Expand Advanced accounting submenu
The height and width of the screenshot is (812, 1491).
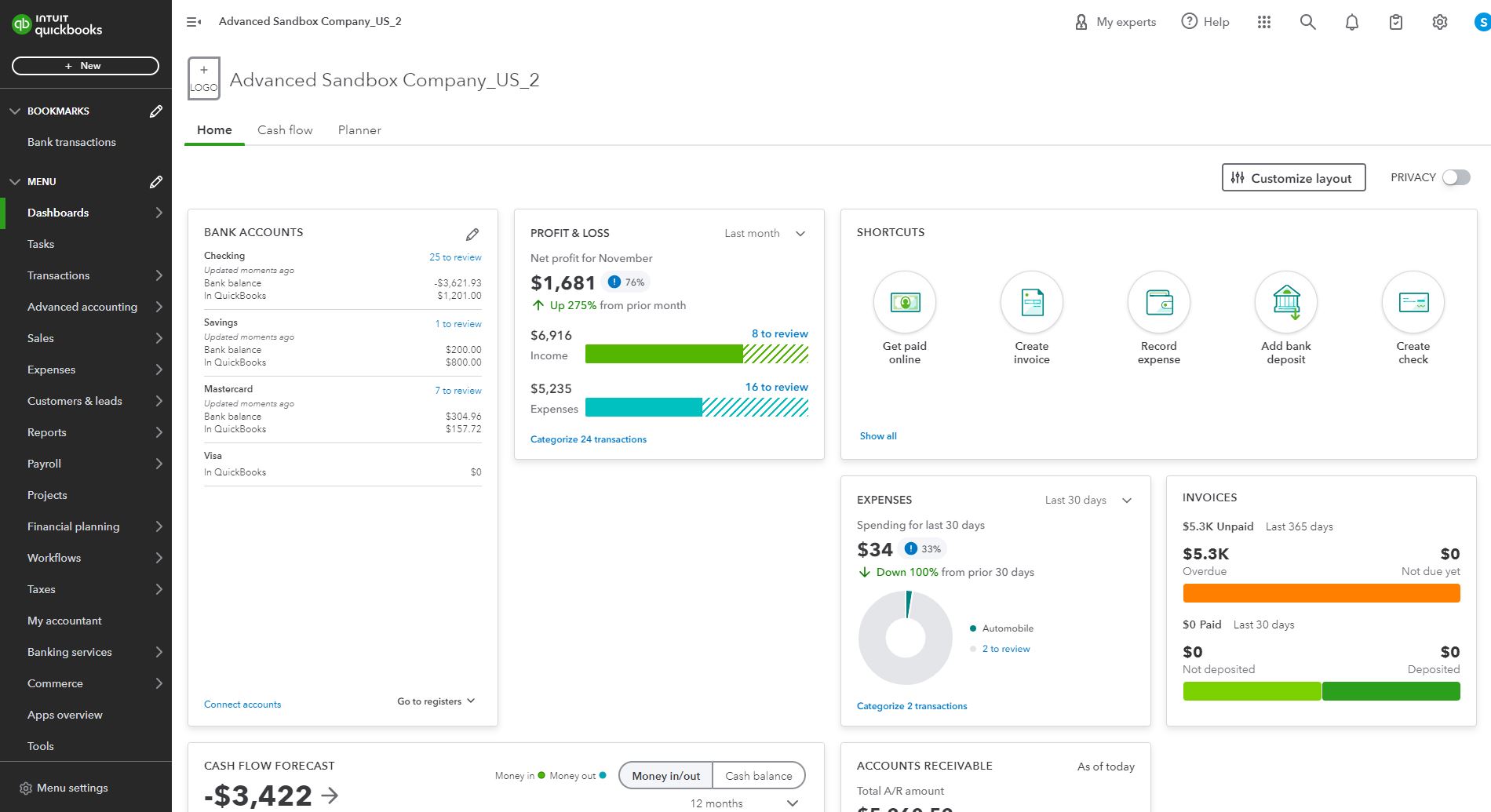pos(159,307)
